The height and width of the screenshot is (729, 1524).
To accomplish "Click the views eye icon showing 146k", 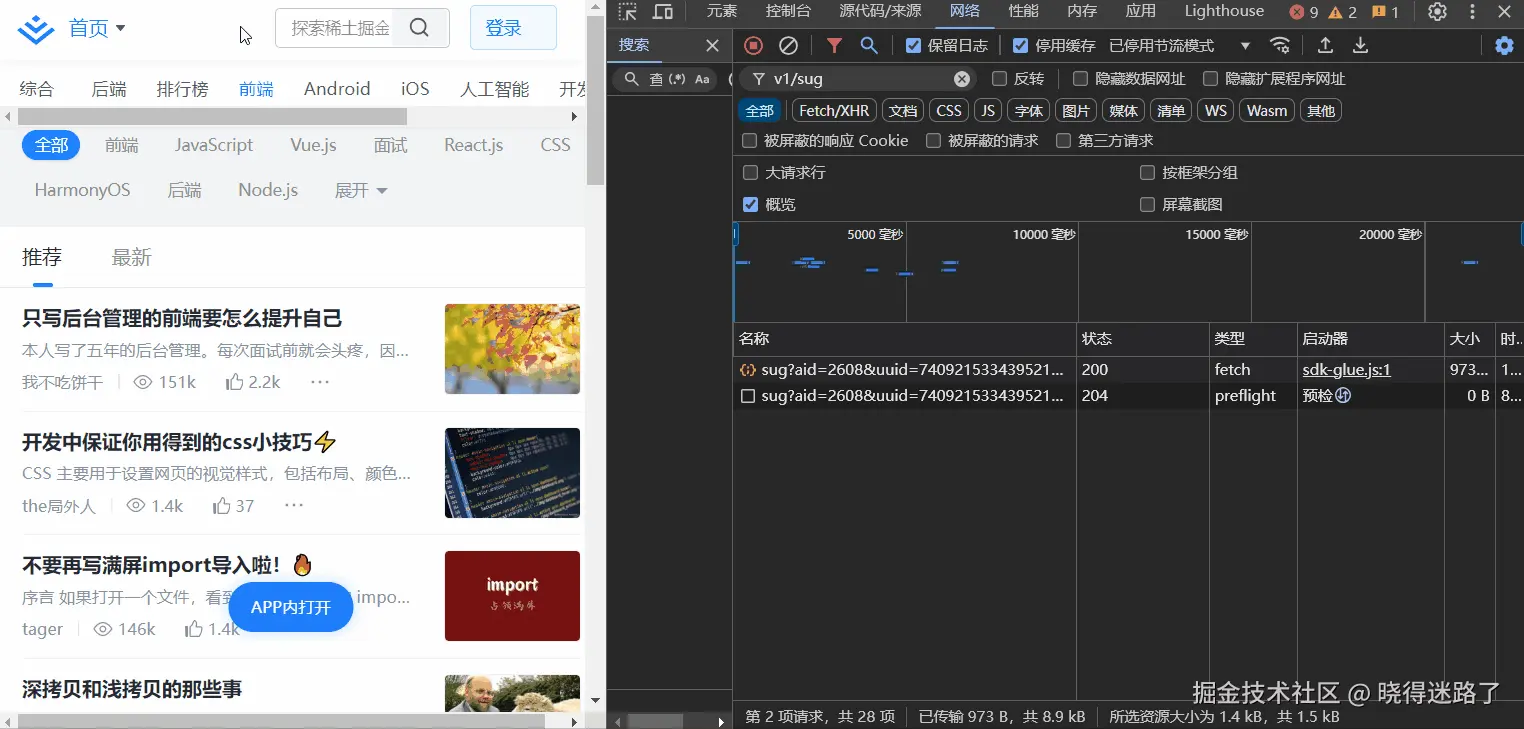I will pos(102,629).
